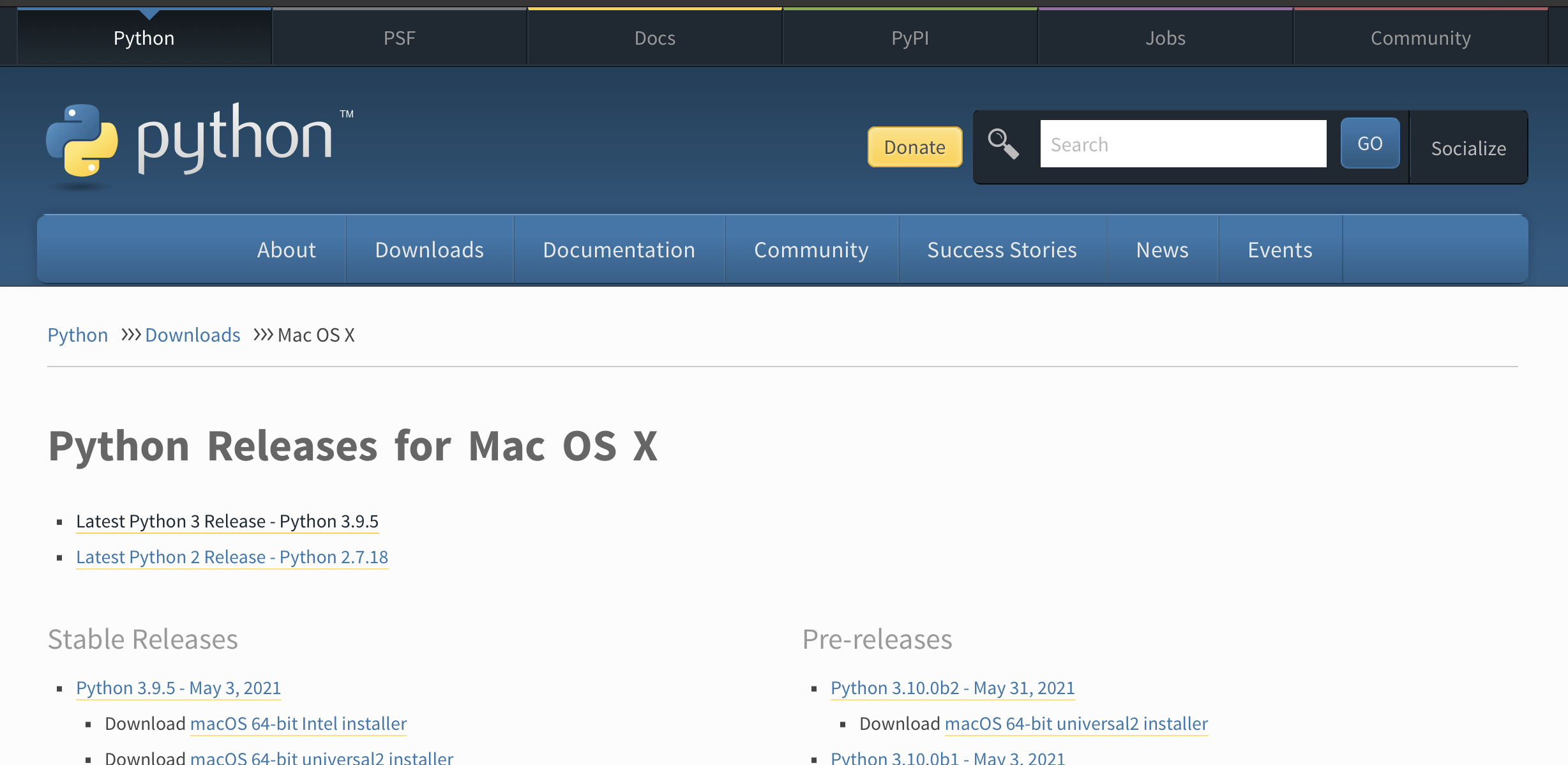This screenshot has height=765, width=1568.
Task: Open the Success Stories navigation menu
Action: (x=1002, y=250)
